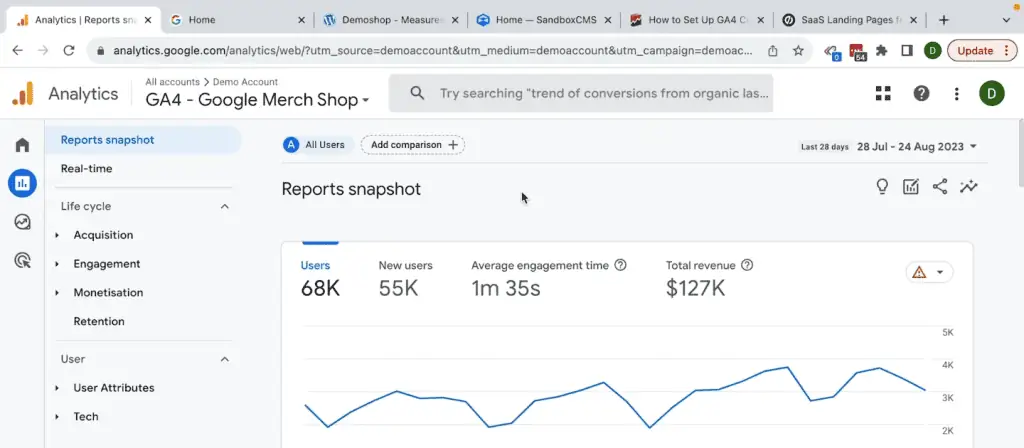
Task: Open a new browser tab
Action: pos(943,20)
